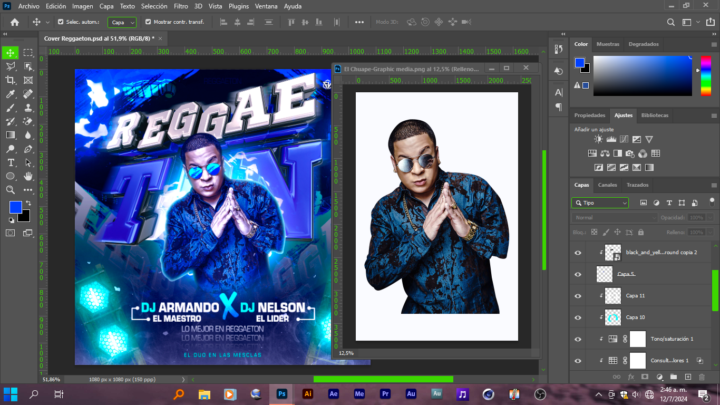Open Move tool preset dropdown arrow
This screenshot has height=405, width=720.
47,22
